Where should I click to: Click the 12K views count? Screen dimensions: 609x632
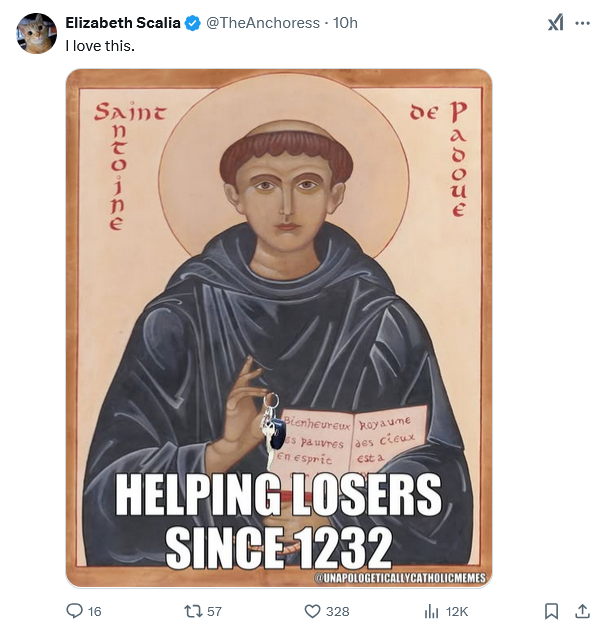pyautogui.click(x=457, y=611)
